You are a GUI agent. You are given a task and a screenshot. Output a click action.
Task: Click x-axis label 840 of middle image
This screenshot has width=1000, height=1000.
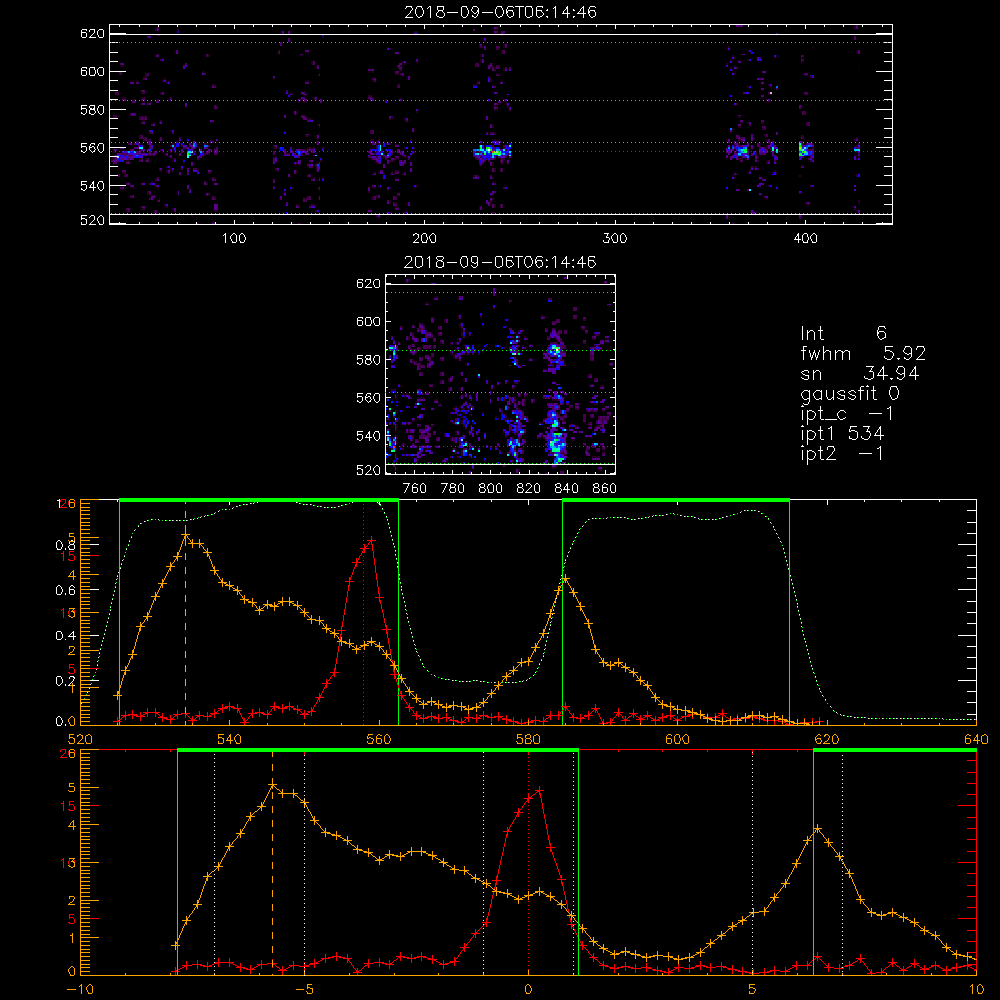coord(566,489)
